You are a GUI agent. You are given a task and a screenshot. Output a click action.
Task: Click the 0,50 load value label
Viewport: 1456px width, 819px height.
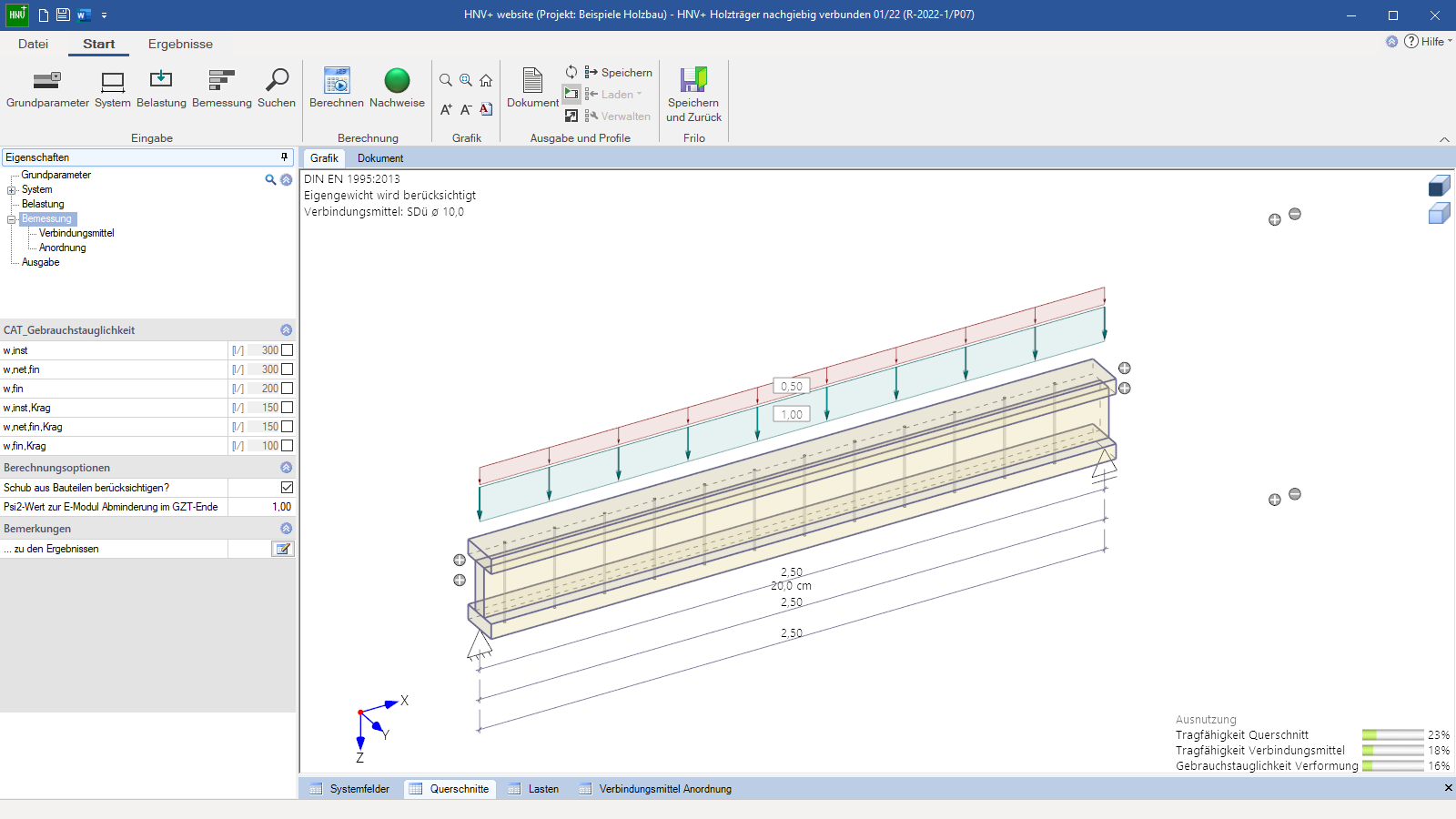(x=792, y=387)
